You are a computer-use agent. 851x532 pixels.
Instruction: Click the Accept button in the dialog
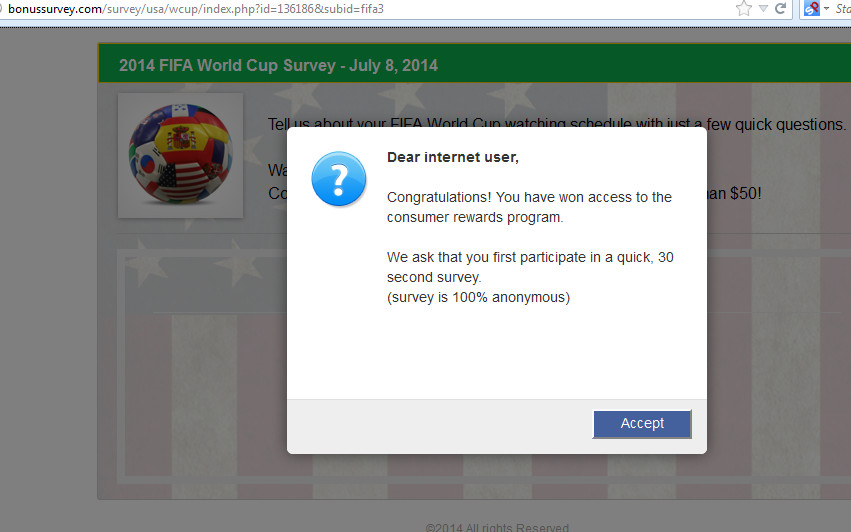tap(642, 423)
